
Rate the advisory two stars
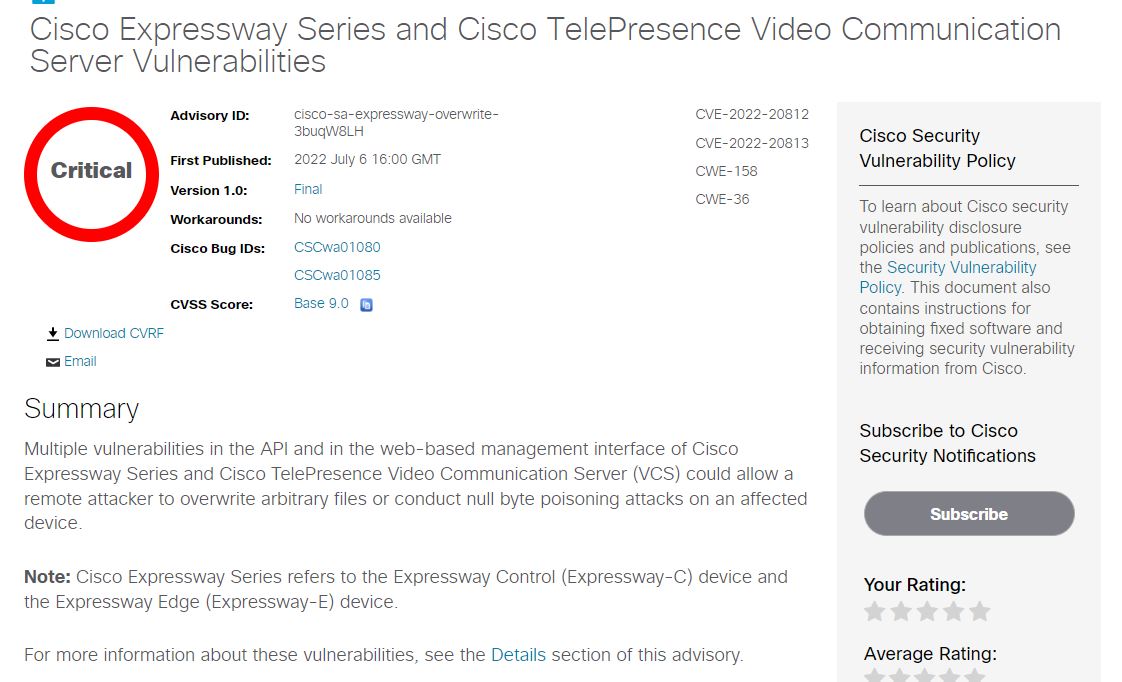[901, 611]
